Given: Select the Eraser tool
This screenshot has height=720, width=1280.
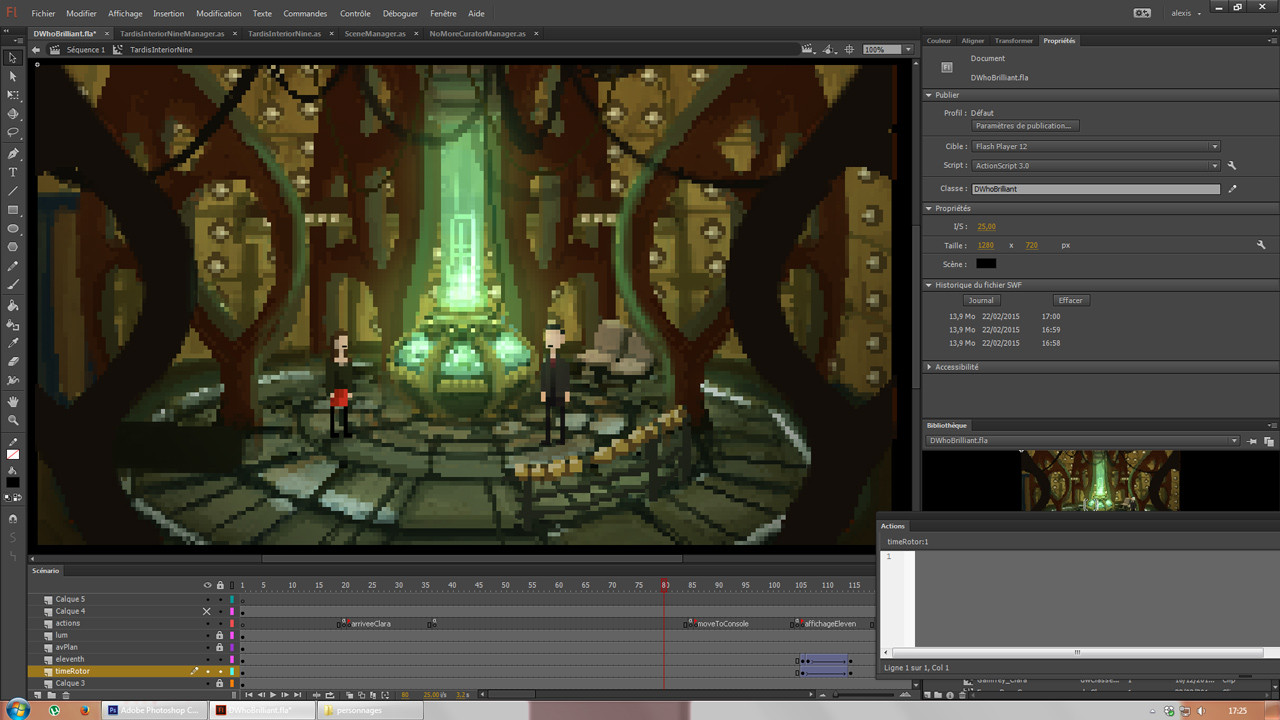Looking at the screenshot, I should 13,362.
